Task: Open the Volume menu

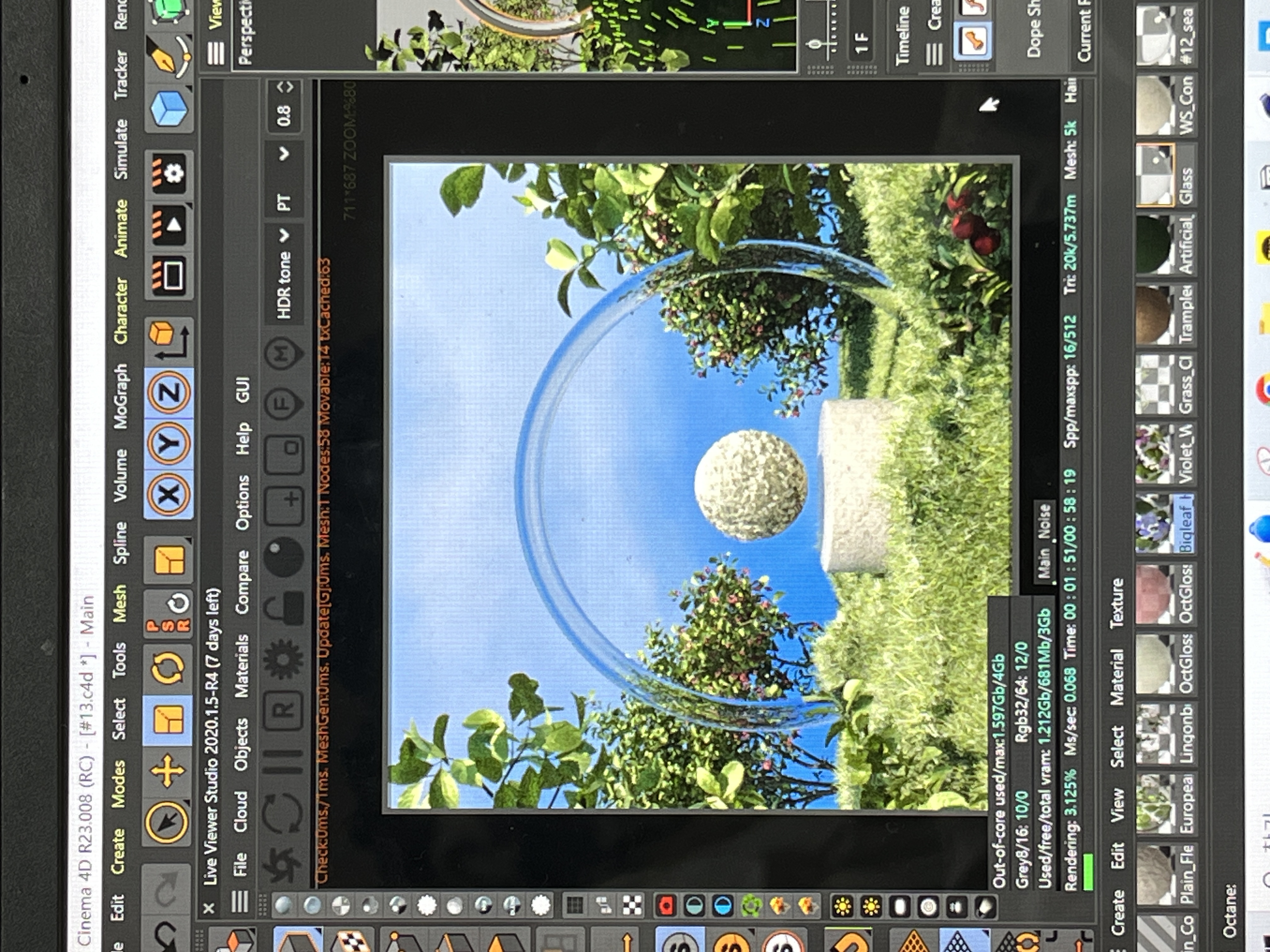Action: [121, 476]
